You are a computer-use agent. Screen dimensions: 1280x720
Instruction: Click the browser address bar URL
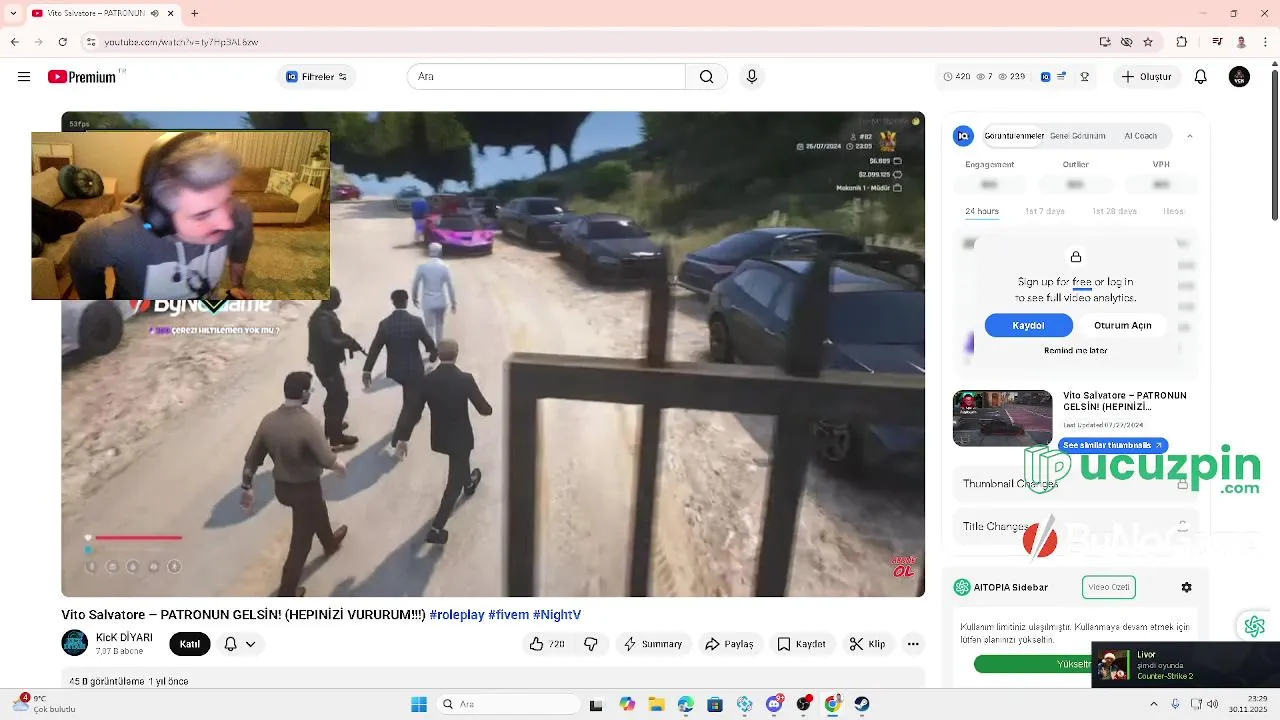coord(181,42)
